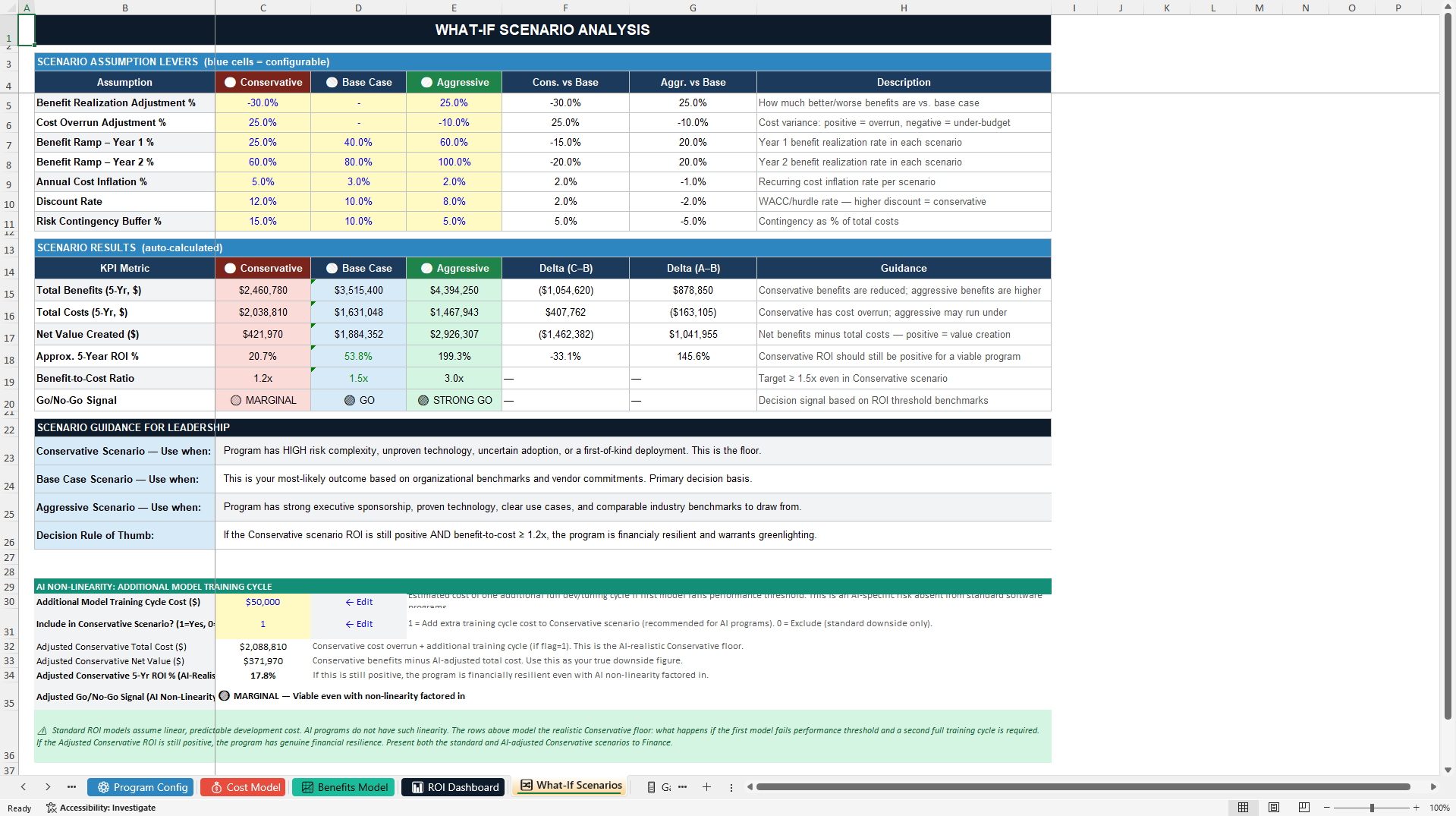This screenshot has width=1456, height=816.
Task: Switch to Page Layout view icon
Action: 1274,808
